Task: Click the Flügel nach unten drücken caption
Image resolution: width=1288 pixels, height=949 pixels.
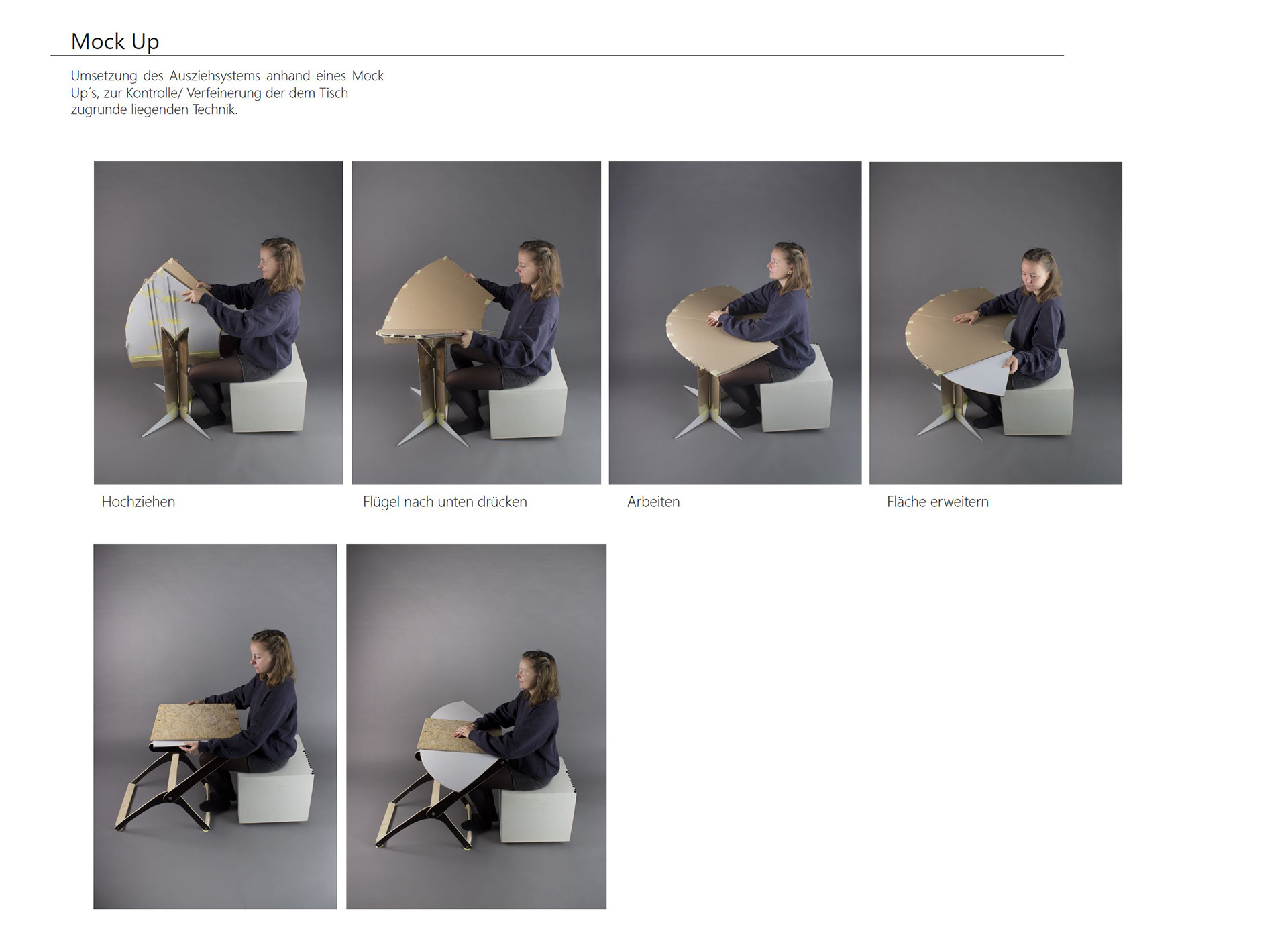Action: (445, 502)
